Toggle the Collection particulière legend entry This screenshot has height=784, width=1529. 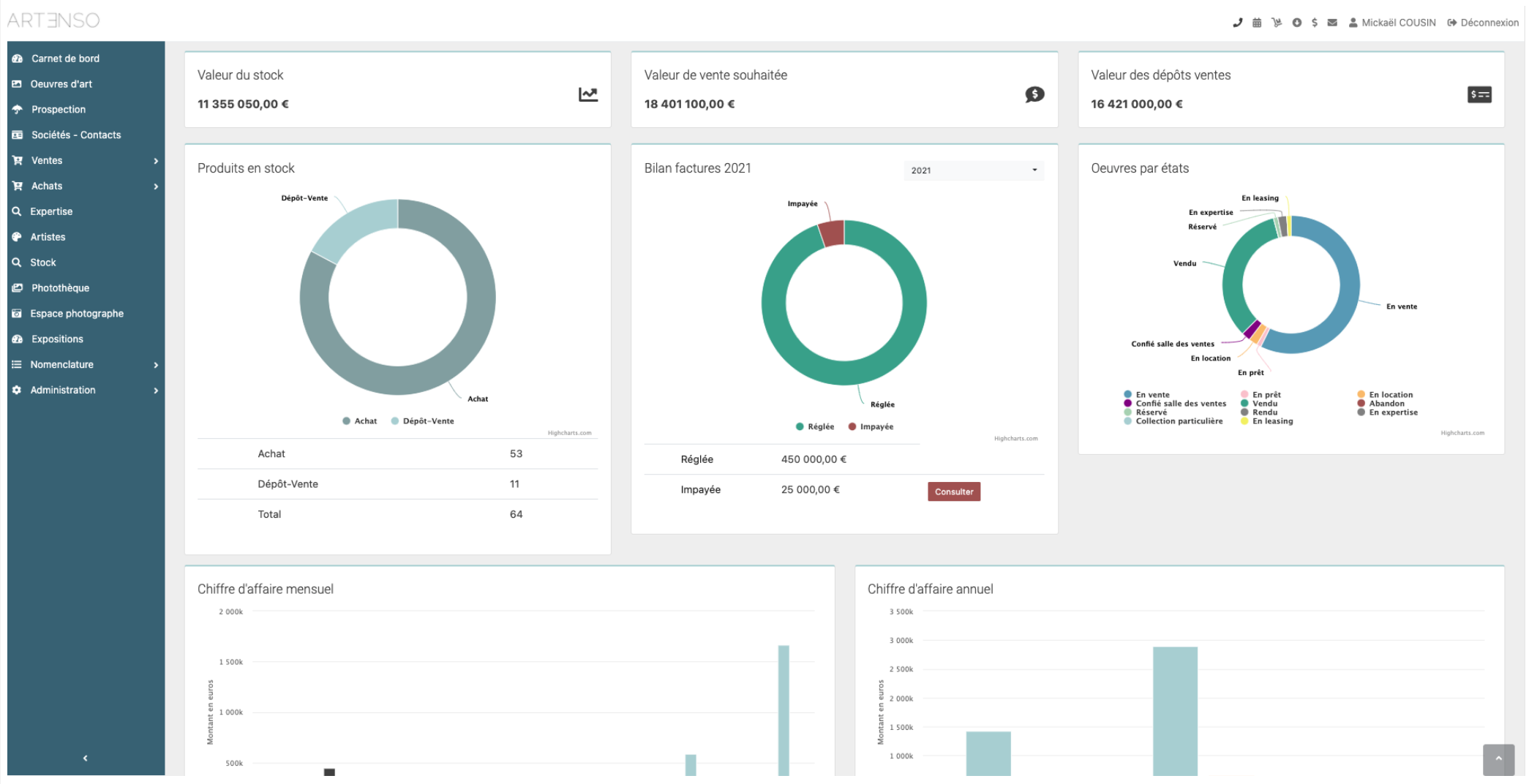(1173, 421)
